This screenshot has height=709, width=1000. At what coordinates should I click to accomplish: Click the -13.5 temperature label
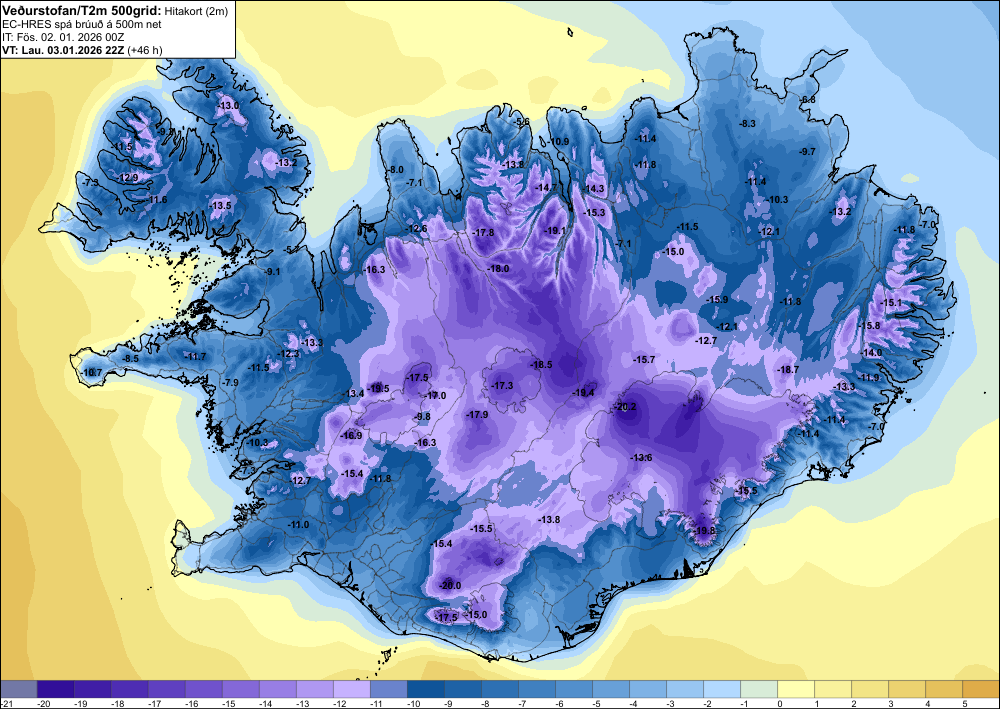click(221, 205)
